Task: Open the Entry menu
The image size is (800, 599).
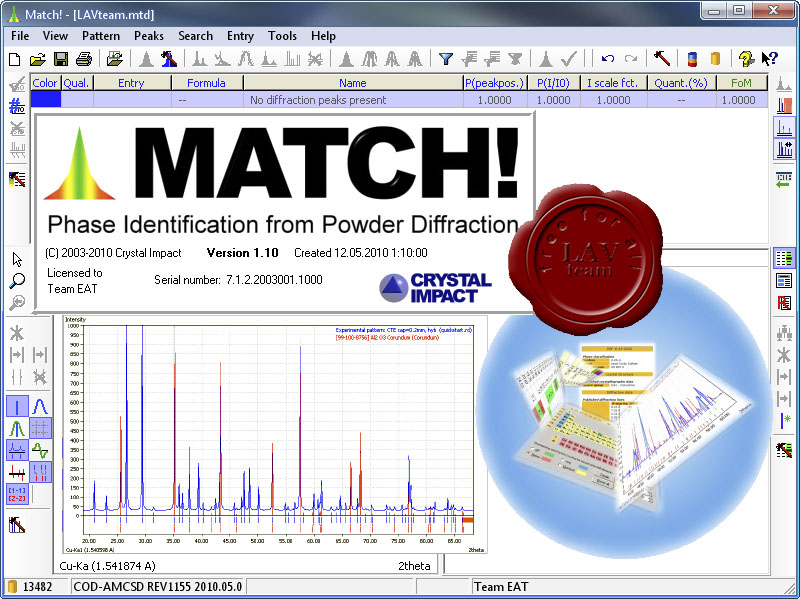Action: click(x=240, y=36)
